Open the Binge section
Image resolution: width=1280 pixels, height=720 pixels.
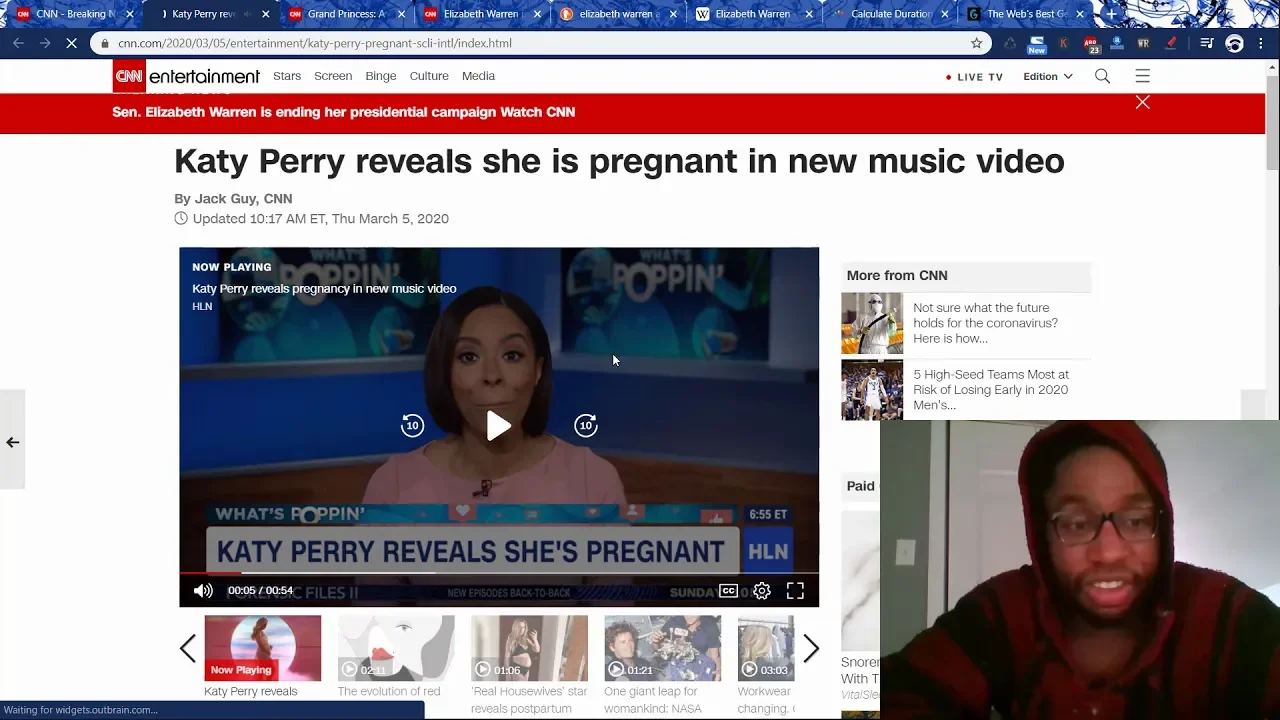point(381,76)
